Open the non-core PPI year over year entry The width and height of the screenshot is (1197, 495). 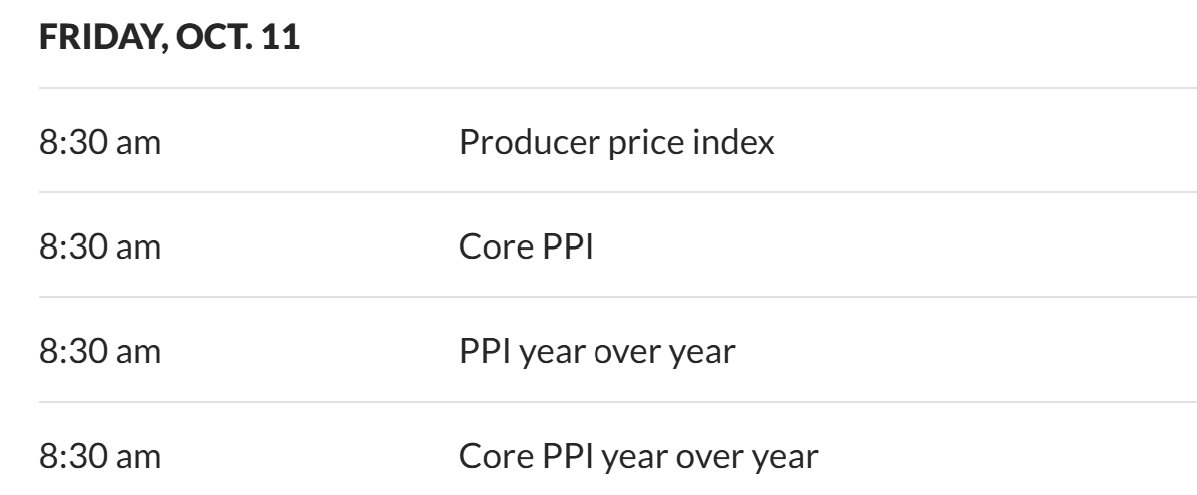pyautogui.click(x=597, y=352)
